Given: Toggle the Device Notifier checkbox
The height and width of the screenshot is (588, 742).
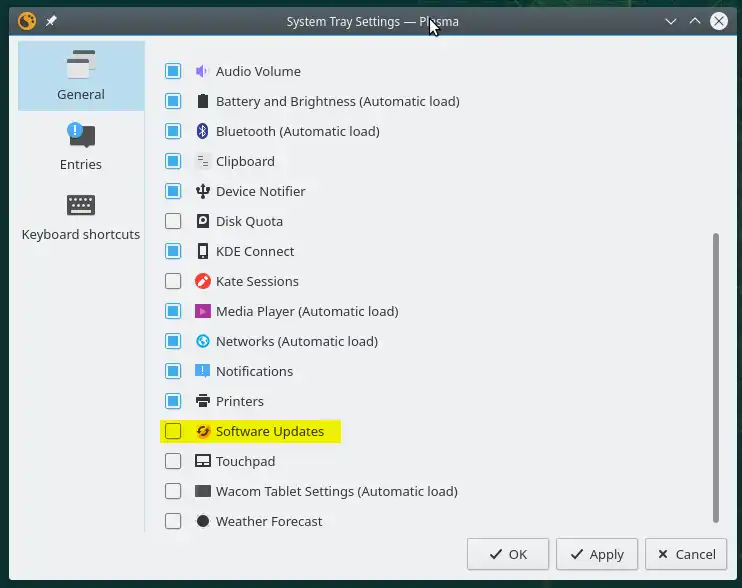Looking at the screenshot, I should pos(173,191).
